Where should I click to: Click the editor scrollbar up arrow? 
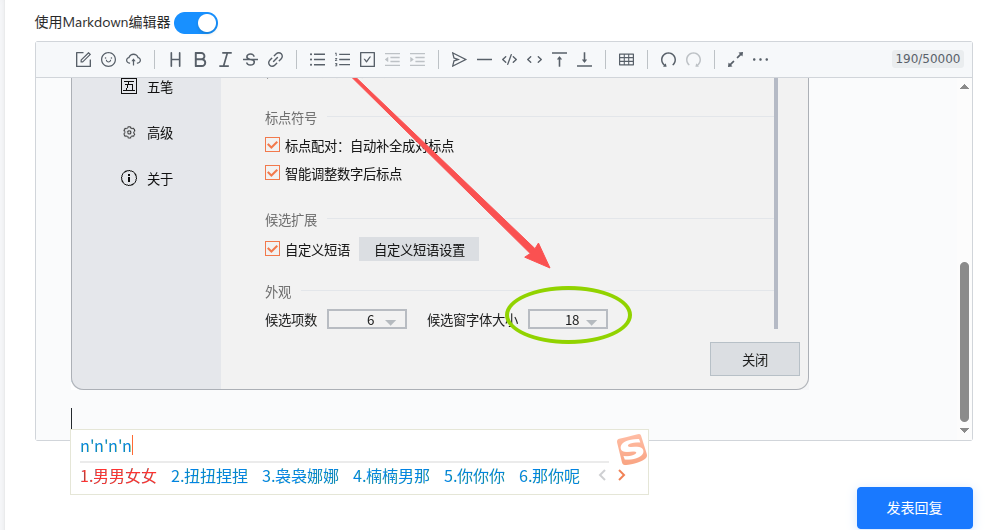(x=965, y=87)
